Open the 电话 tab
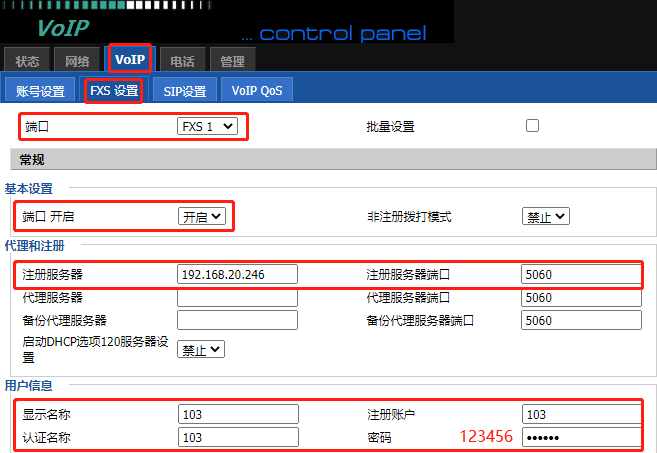Screen dimensions: 657x453 coord(182,60)
